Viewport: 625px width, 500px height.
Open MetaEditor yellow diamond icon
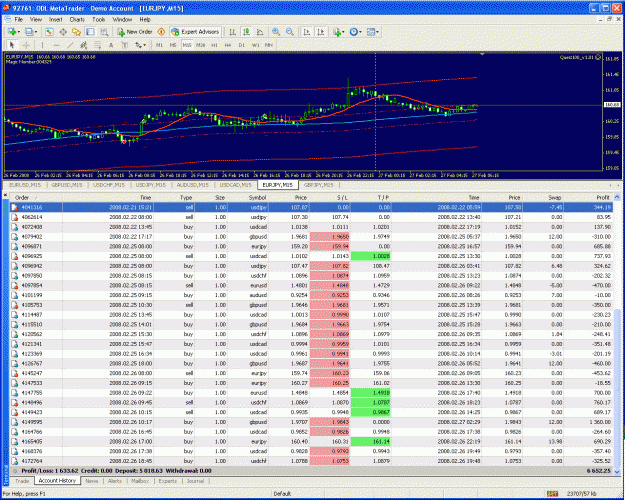tap(161, 32)
